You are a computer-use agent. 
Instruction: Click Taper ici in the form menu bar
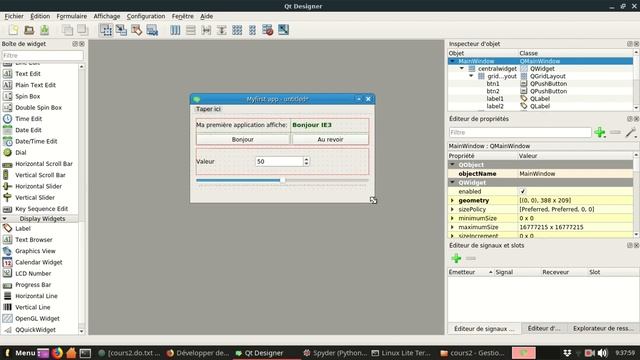208,109
